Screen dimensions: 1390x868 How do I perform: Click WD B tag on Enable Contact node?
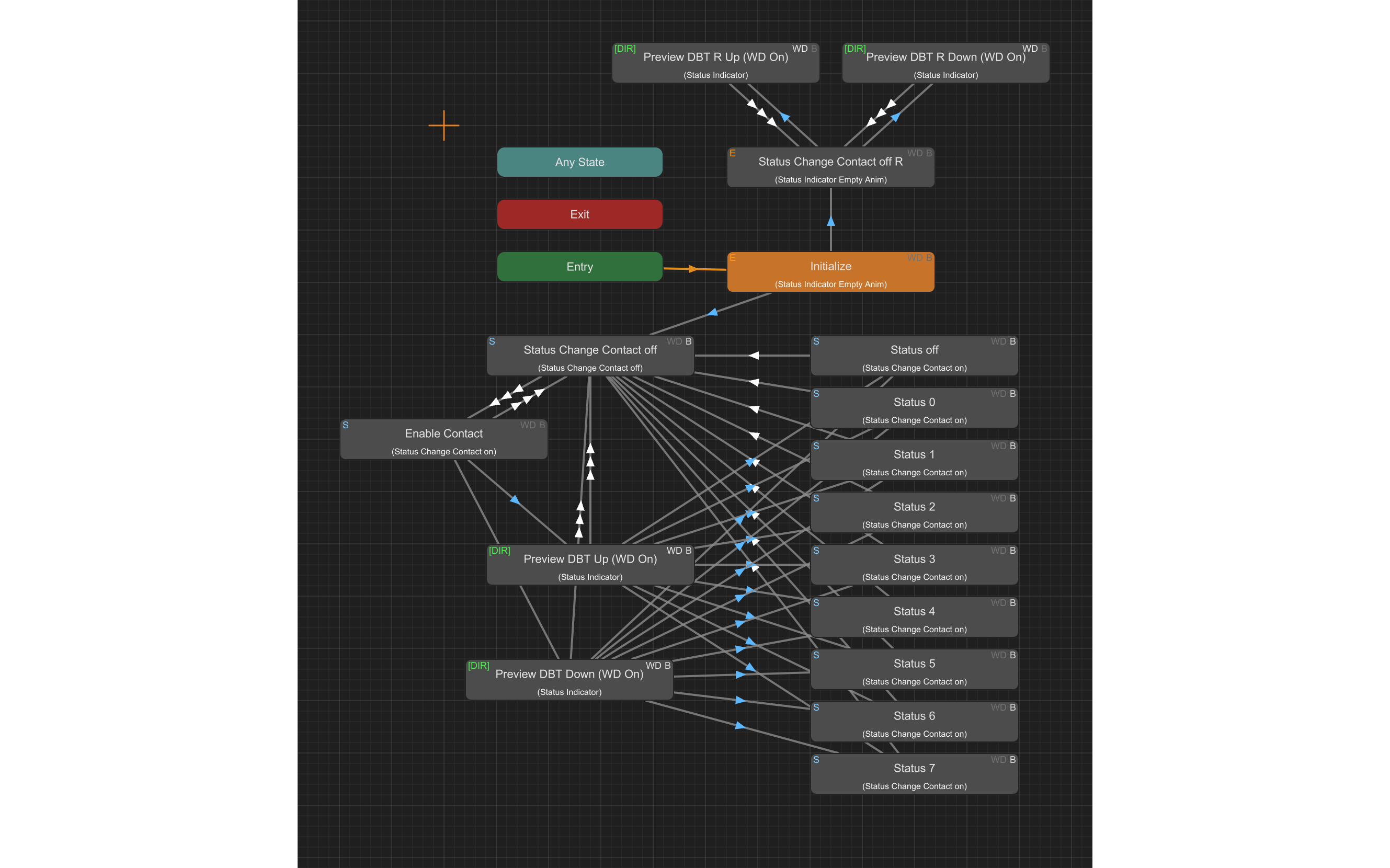coord(532,425)
